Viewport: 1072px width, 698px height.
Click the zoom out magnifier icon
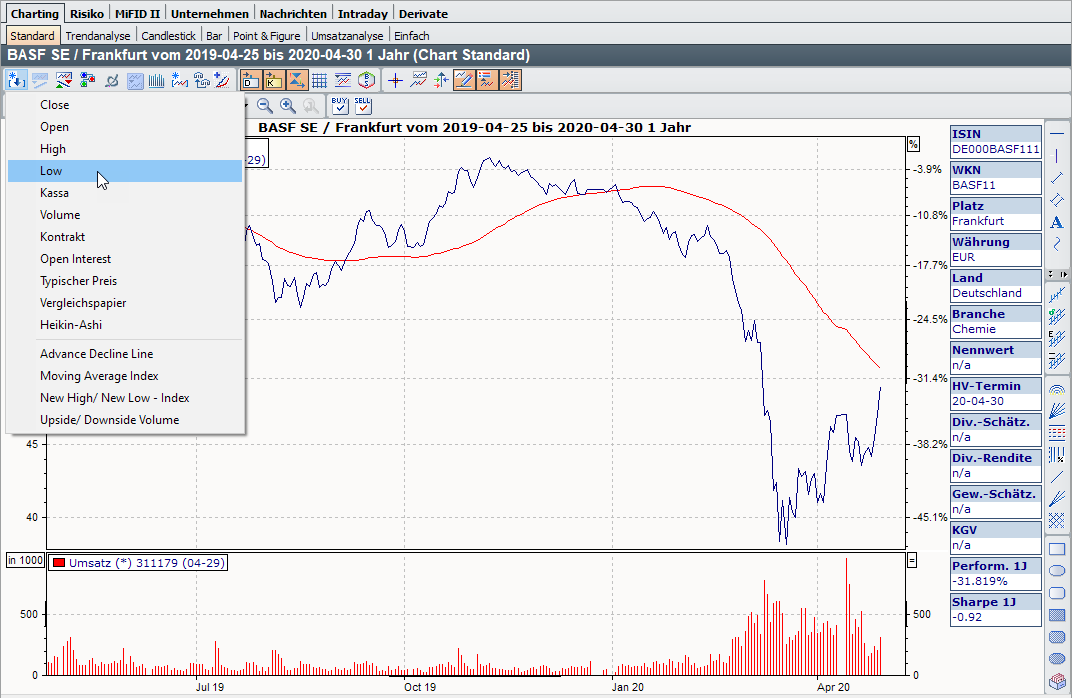coord(265,105)
